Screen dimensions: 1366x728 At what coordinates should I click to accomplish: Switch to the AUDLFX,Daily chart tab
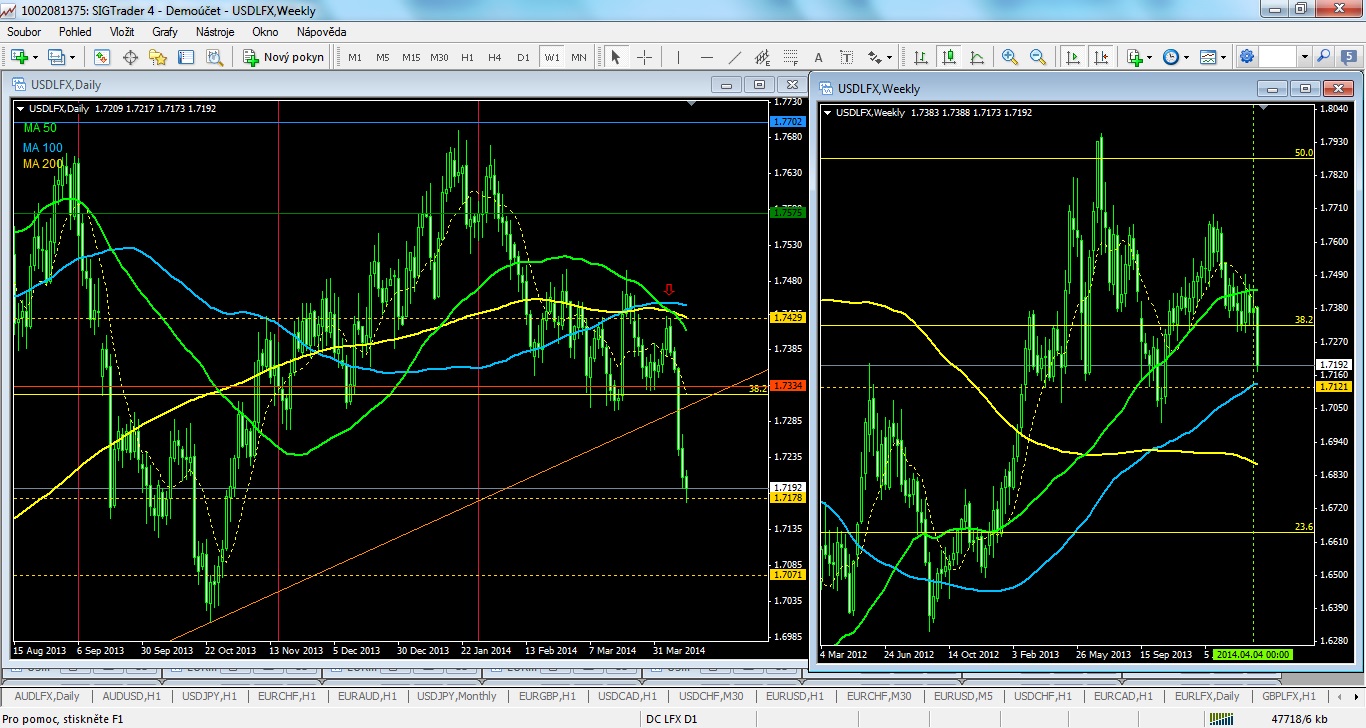pos(47,696)
